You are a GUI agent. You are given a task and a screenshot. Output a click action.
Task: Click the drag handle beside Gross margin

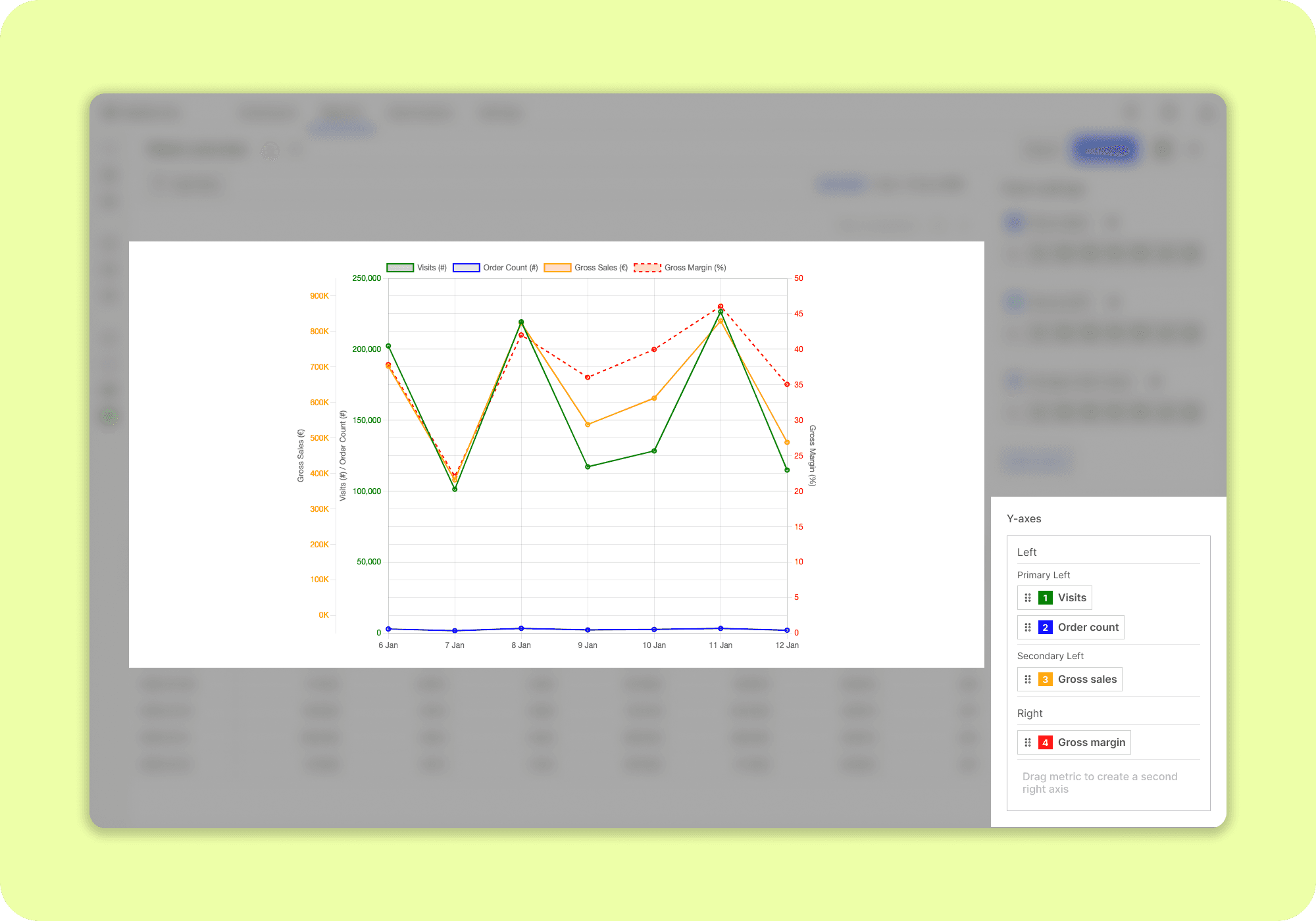coord(1028,743)
